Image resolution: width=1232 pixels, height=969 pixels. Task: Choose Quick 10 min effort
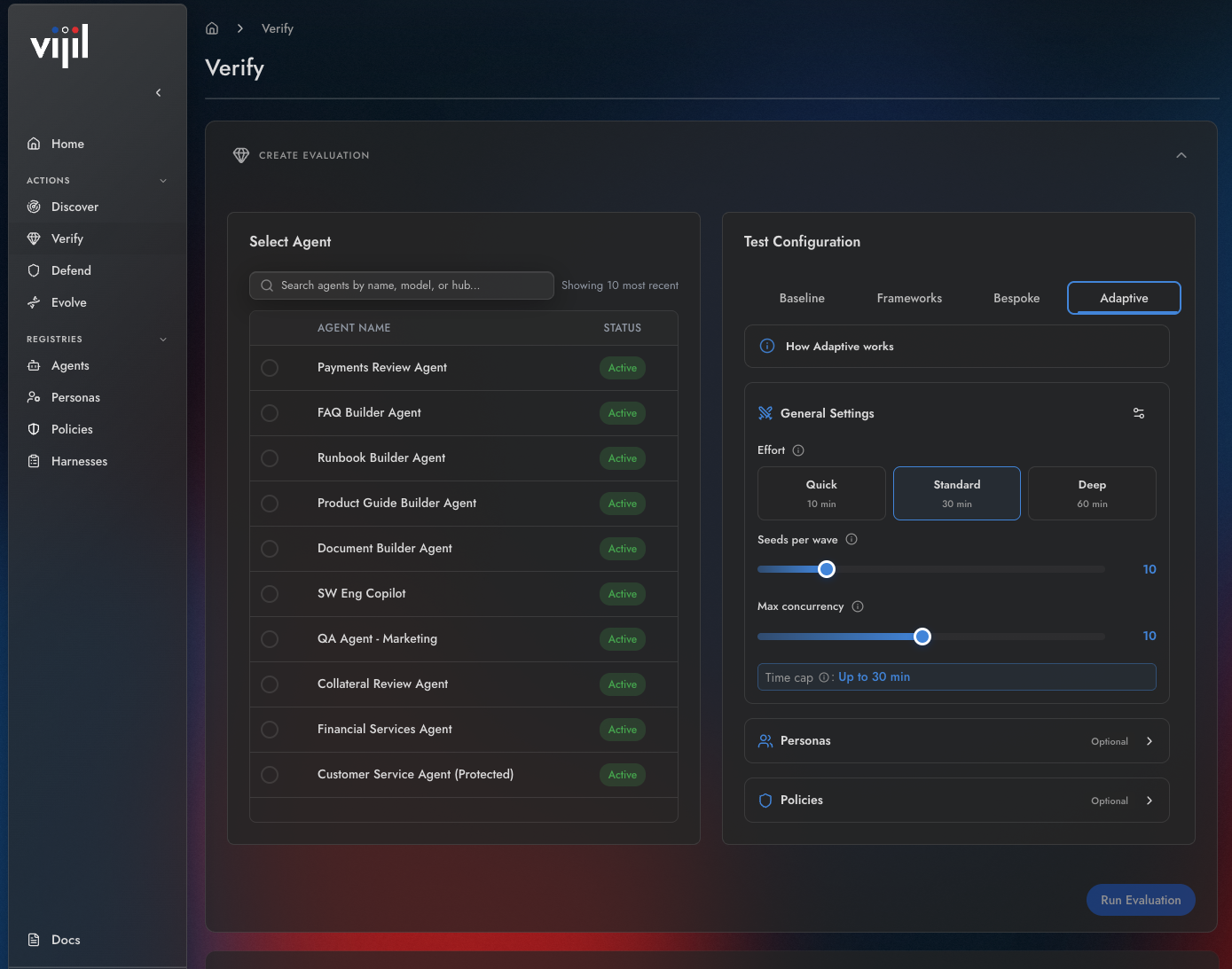(x=821, y=493)
